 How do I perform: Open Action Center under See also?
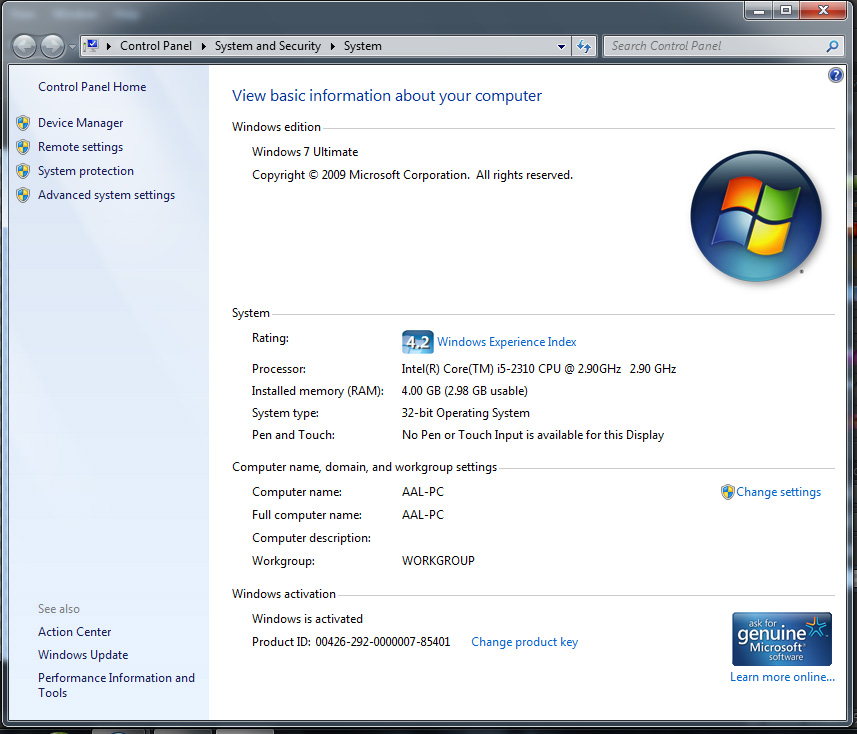coord(74,632)
